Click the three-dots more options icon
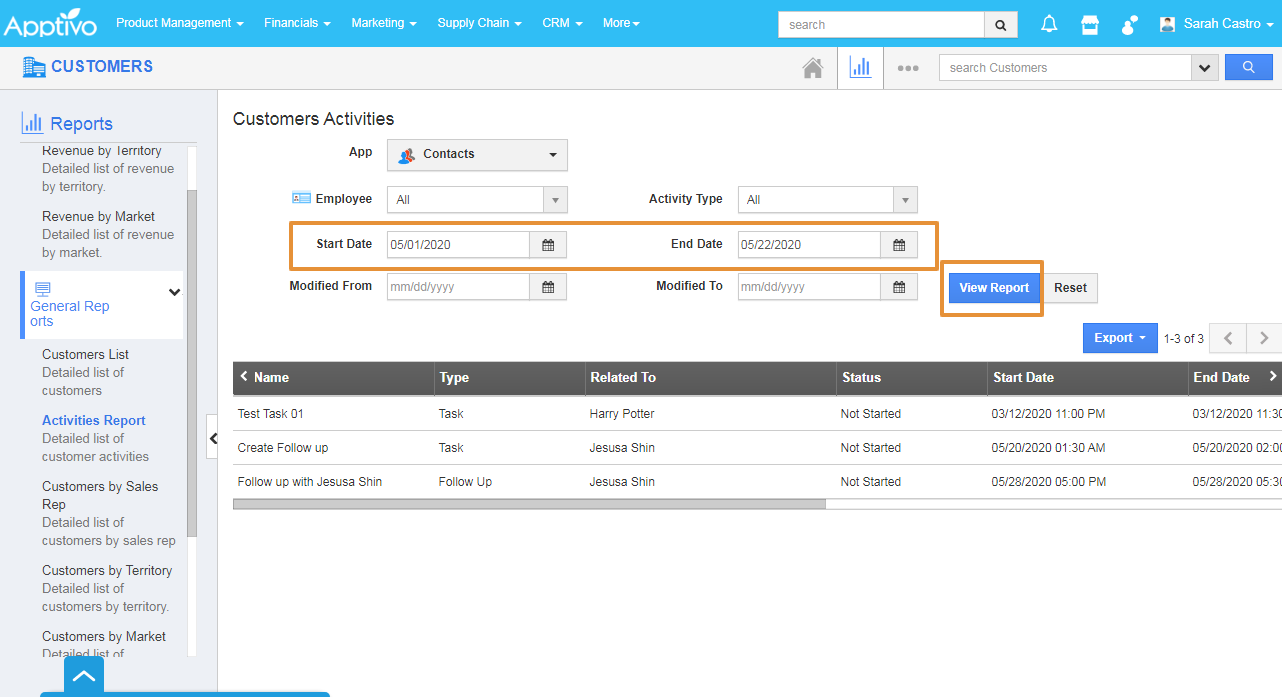Screen dimensions: 1282x697 click(x=907, y=68)
